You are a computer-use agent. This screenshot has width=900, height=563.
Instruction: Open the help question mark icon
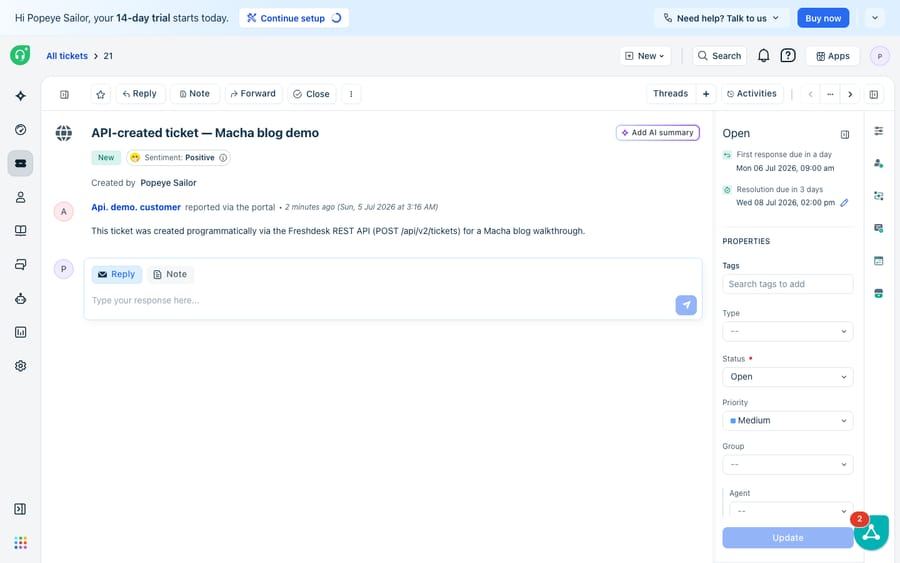(x=788, y=56)
